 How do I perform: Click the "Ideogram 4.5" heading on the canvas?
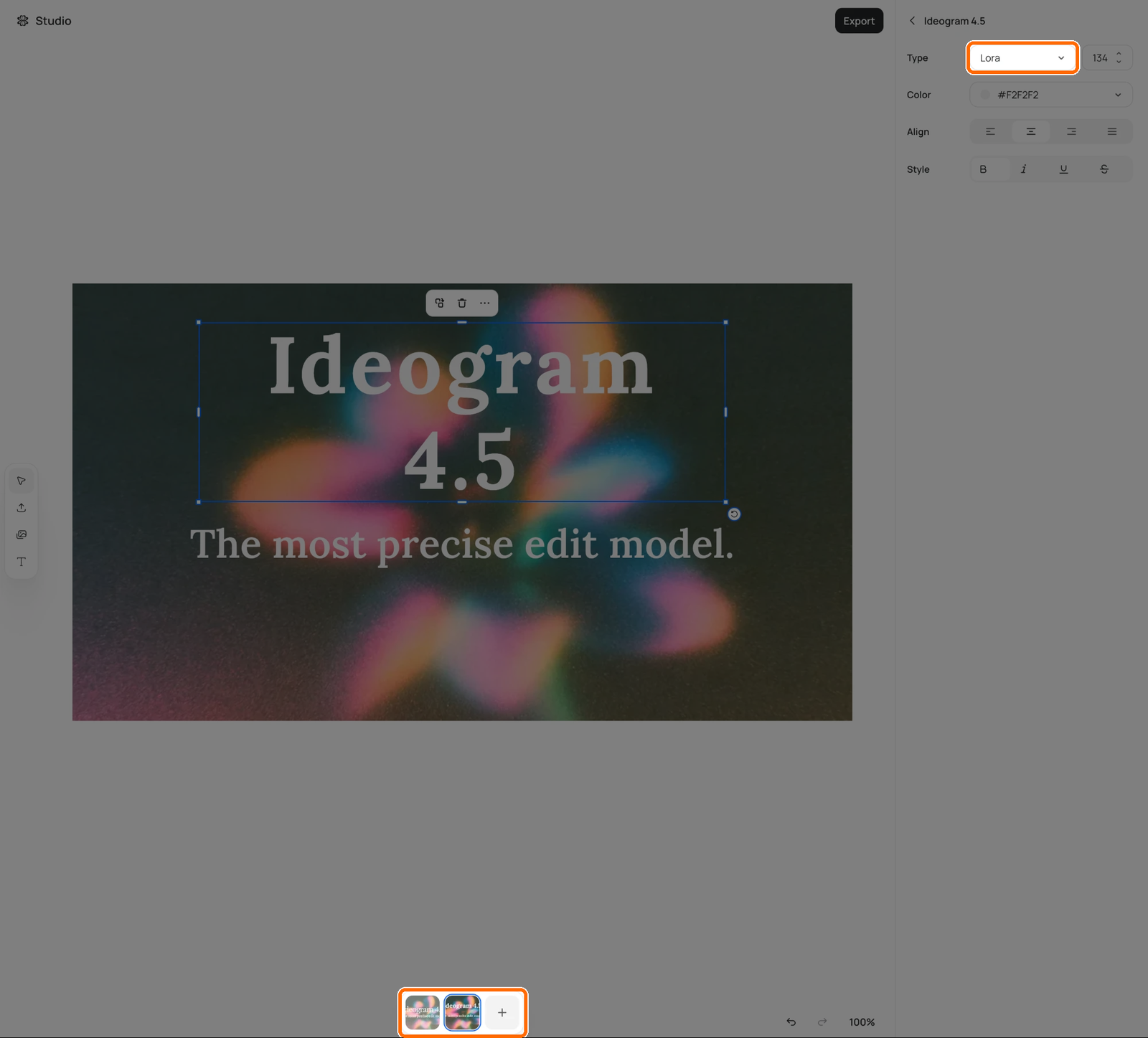tap(462, 412)
